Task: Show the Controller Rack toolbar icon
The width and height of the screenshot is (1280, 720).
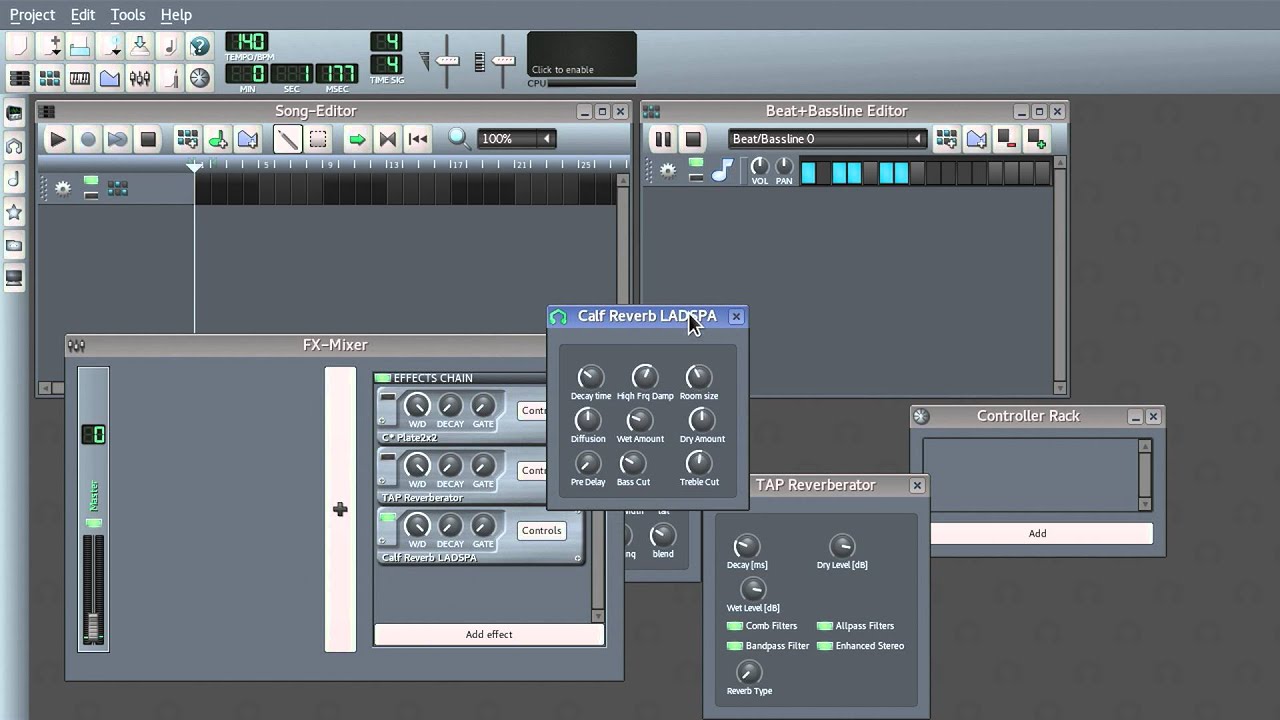Action: tap(200, 78)
